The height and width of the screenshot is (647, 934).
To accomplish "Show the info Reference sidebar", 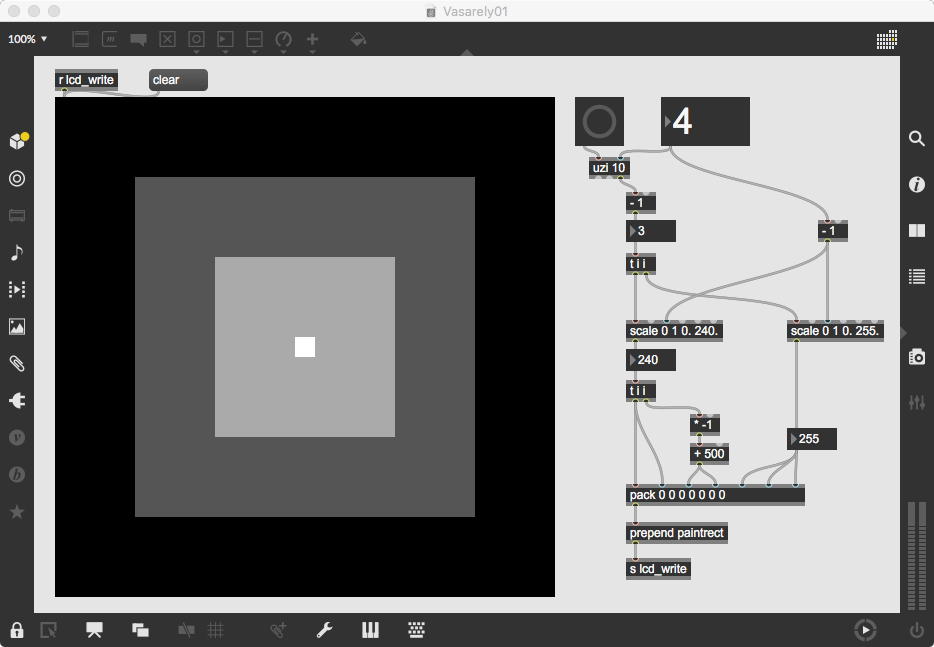I will [917, 185].
